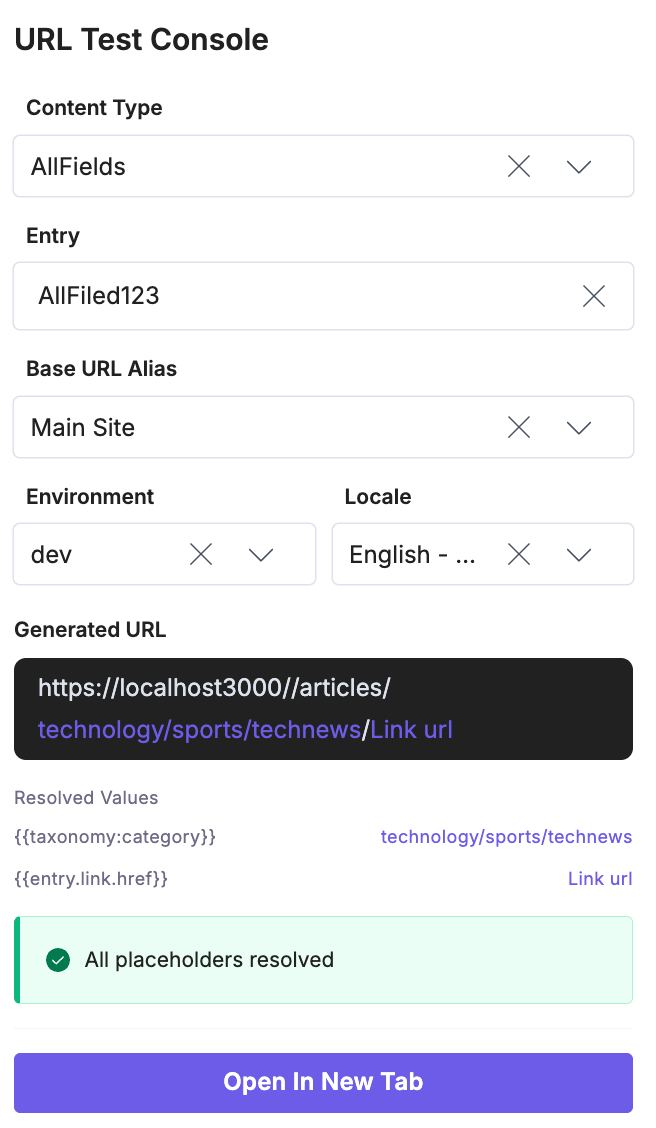Click the AllFields content type field
Screen dimensions: 656x1128
[250, 167]
